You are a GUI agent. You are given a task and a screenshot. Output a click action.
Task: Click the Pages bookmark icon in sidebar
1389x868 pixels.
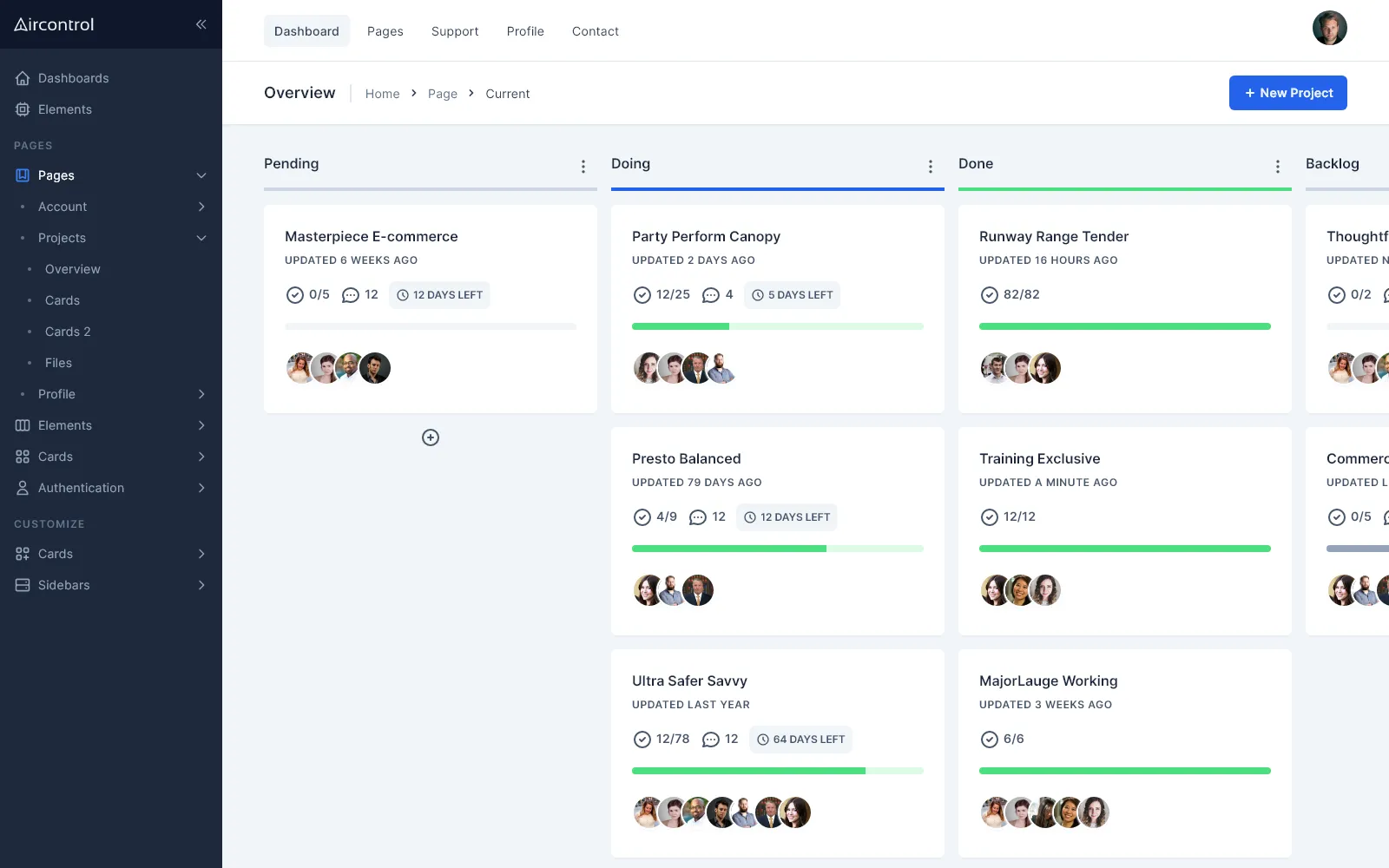point(23,175)
